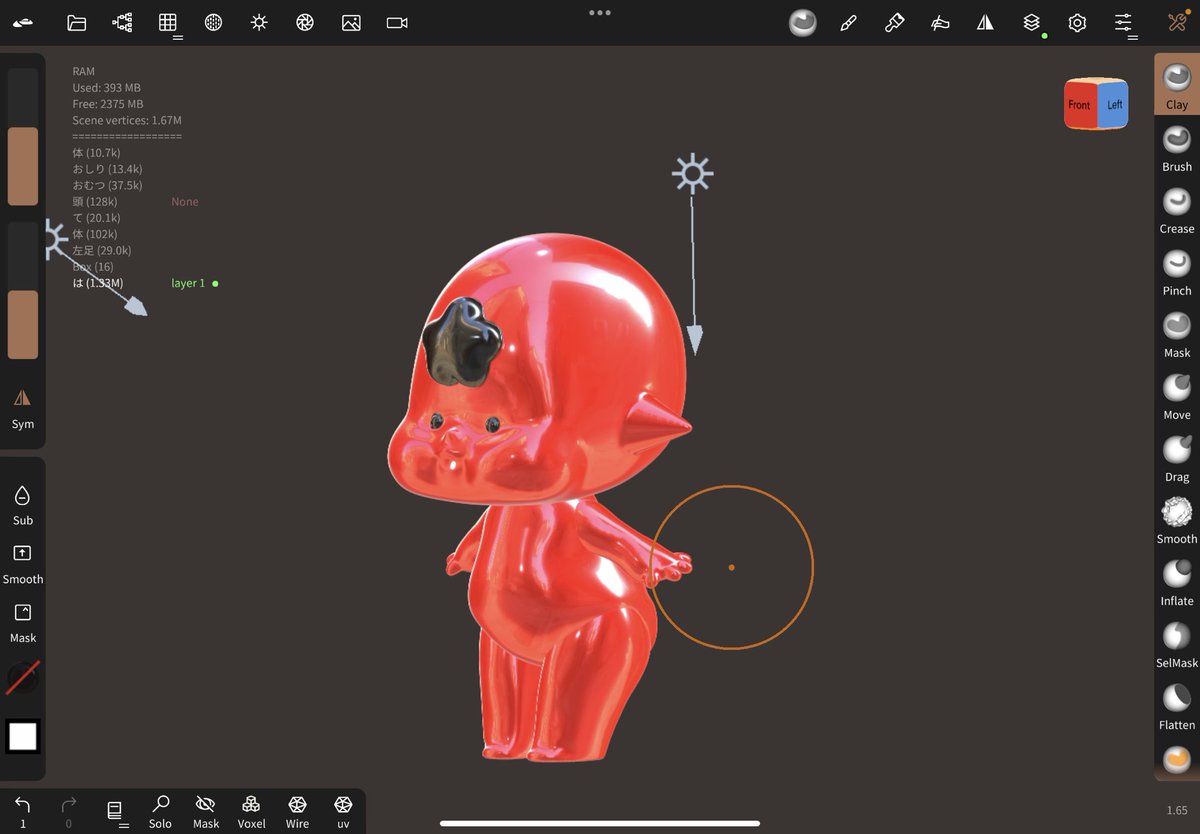Open the Lighting menu in top bar
The image size is (1200, 834).
259,22
